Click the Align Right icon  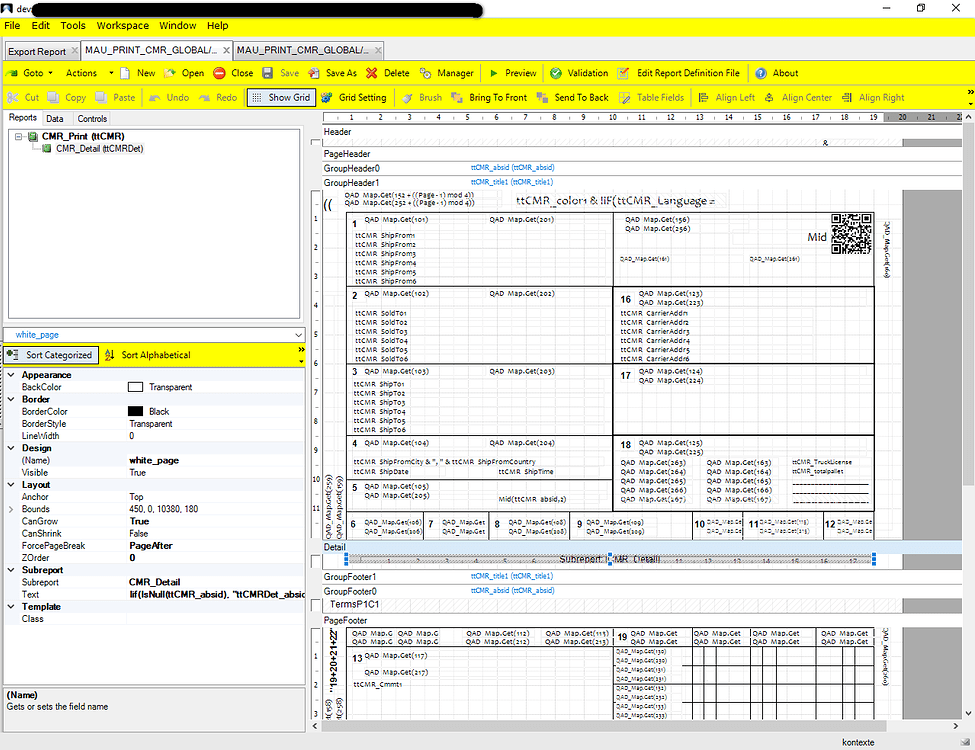click(x=847, y=98)
